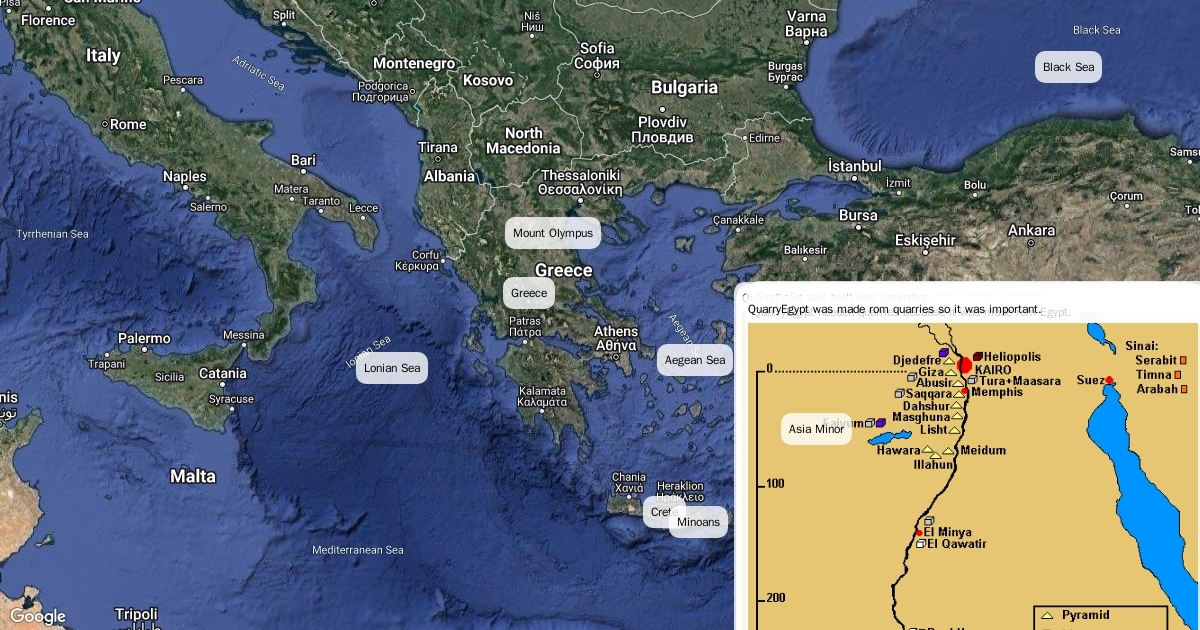Click the Bursa city label
Screen dimensions: 1200x630
pyautogui.click(x=858, y=215)
